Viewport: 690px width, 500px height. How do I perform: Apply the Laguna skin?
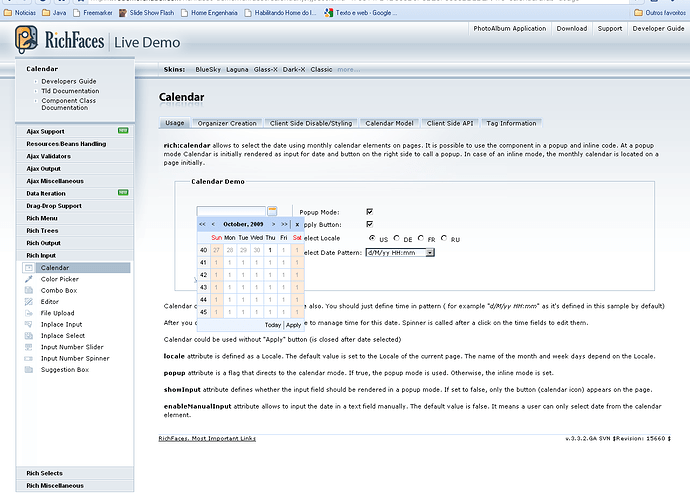237,70
